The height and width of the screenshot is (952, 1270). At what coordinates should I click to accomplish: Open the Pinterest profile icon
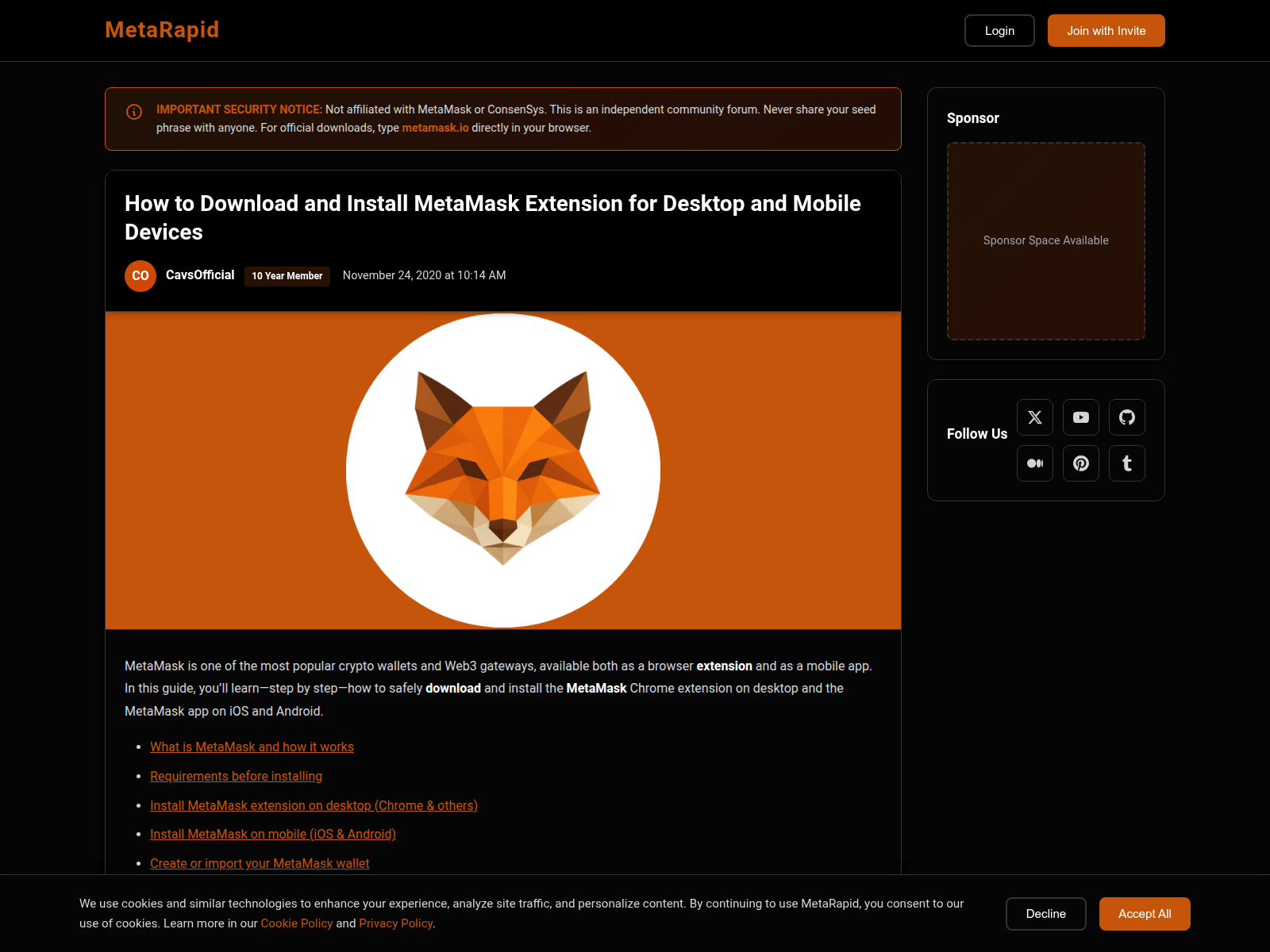[1081, 463]
